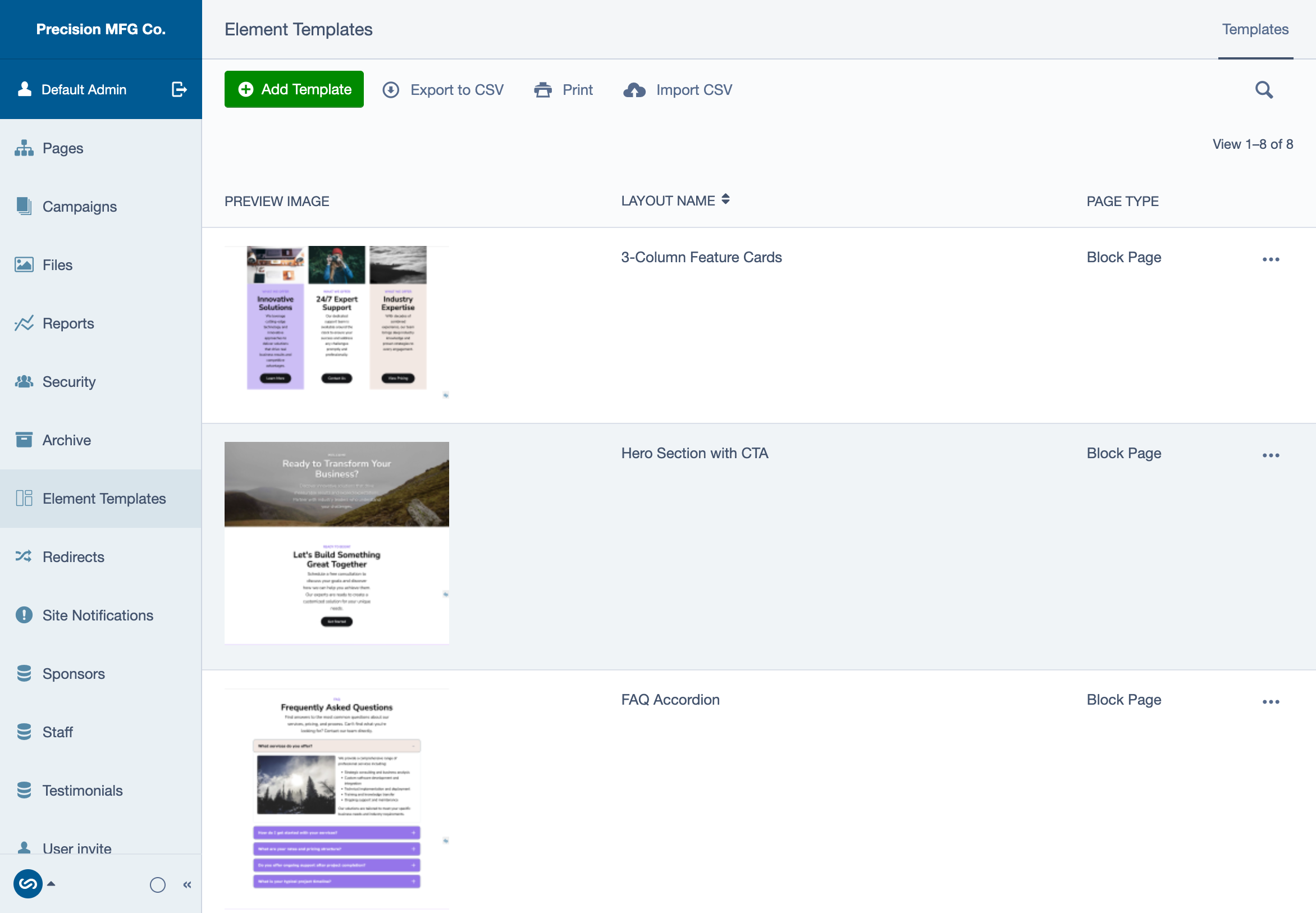
Task: Click the Staff database icon
Action: [24, 732]
